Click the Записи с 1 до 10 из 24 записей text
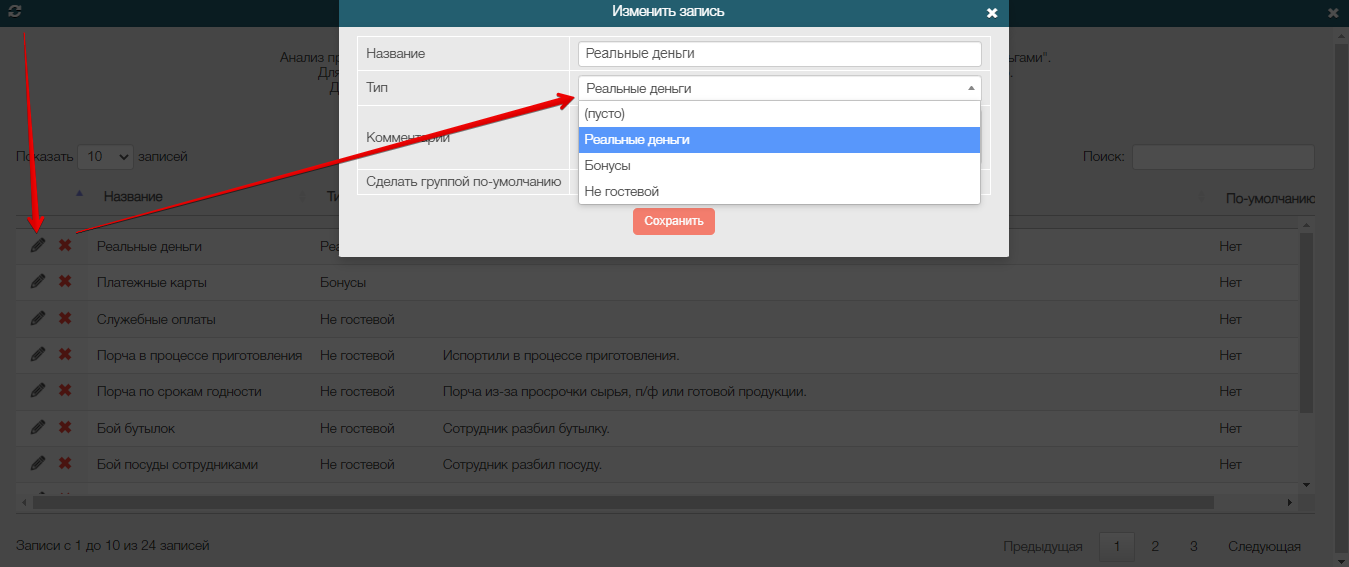Viewport: 1349px width, 567px height. tap(113, 545)
